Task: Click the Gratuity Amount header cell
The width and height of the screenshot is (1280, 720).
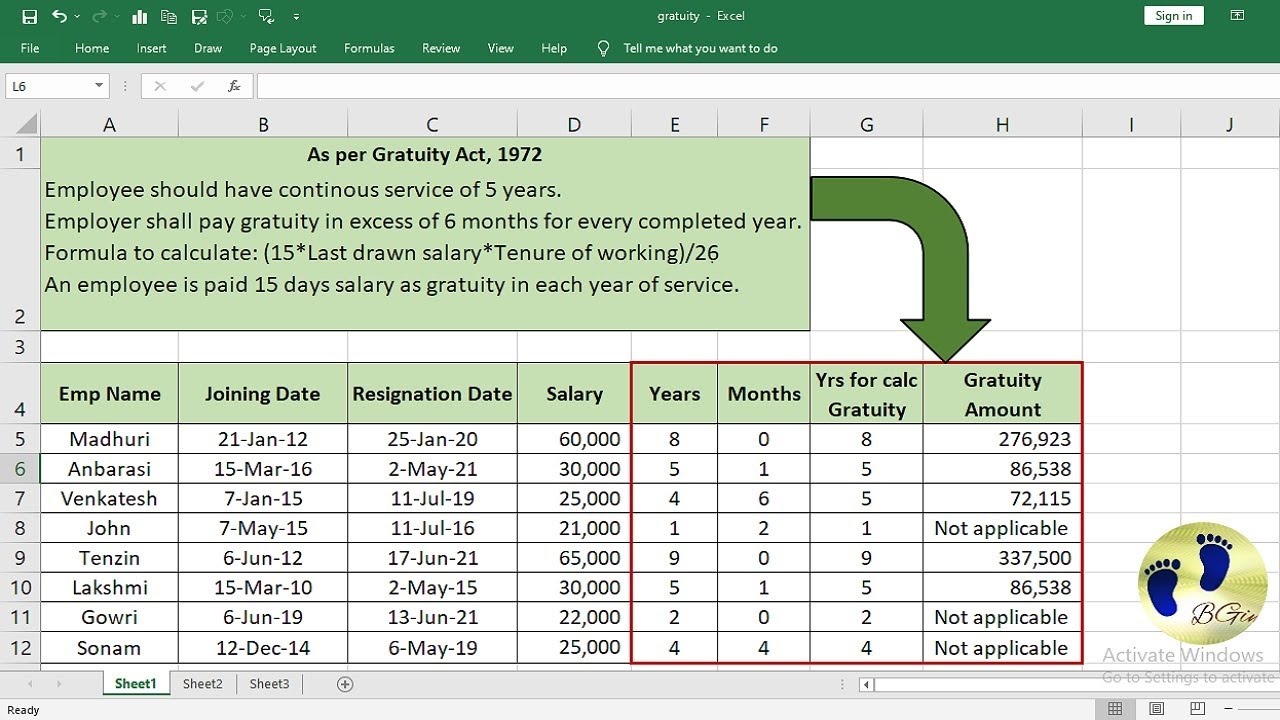Action: coord(1002,394)
